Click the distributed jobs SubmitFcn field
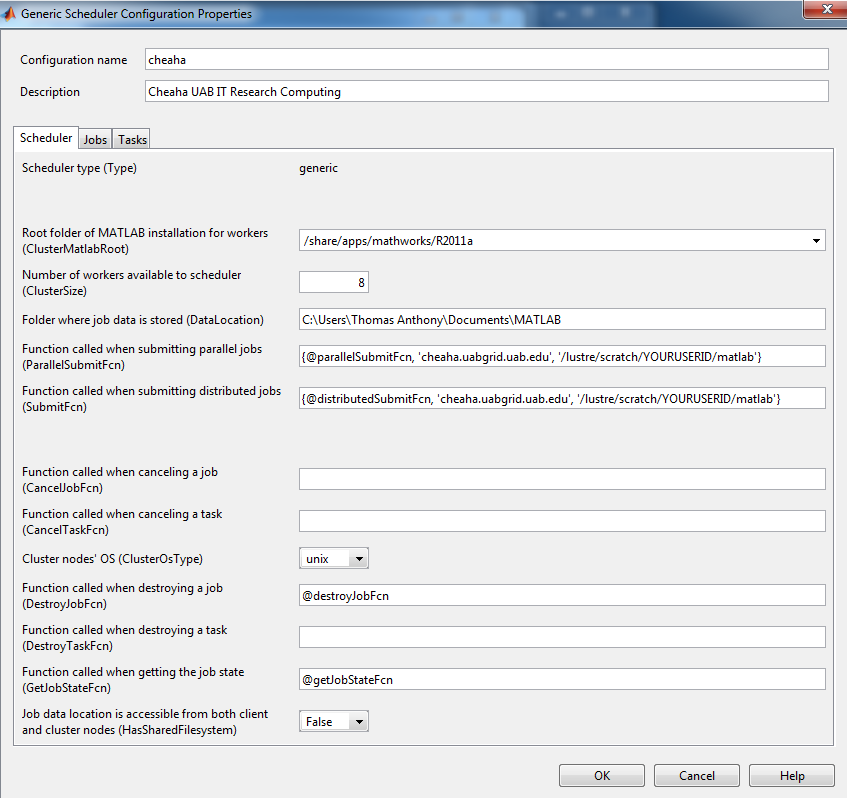The image size is (847, 798). 562,398
